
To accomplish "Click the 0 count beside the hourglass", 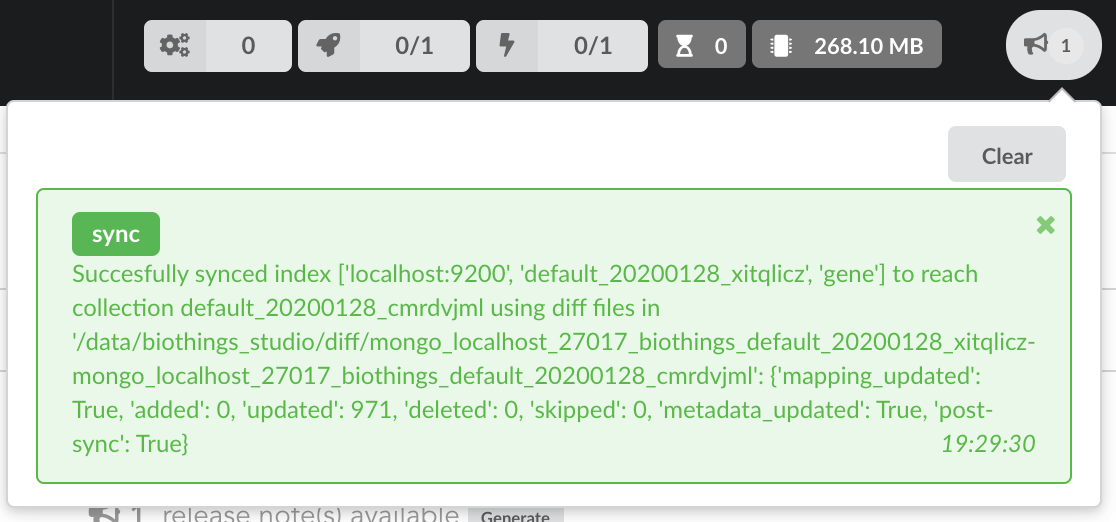I will coord(720,46).
